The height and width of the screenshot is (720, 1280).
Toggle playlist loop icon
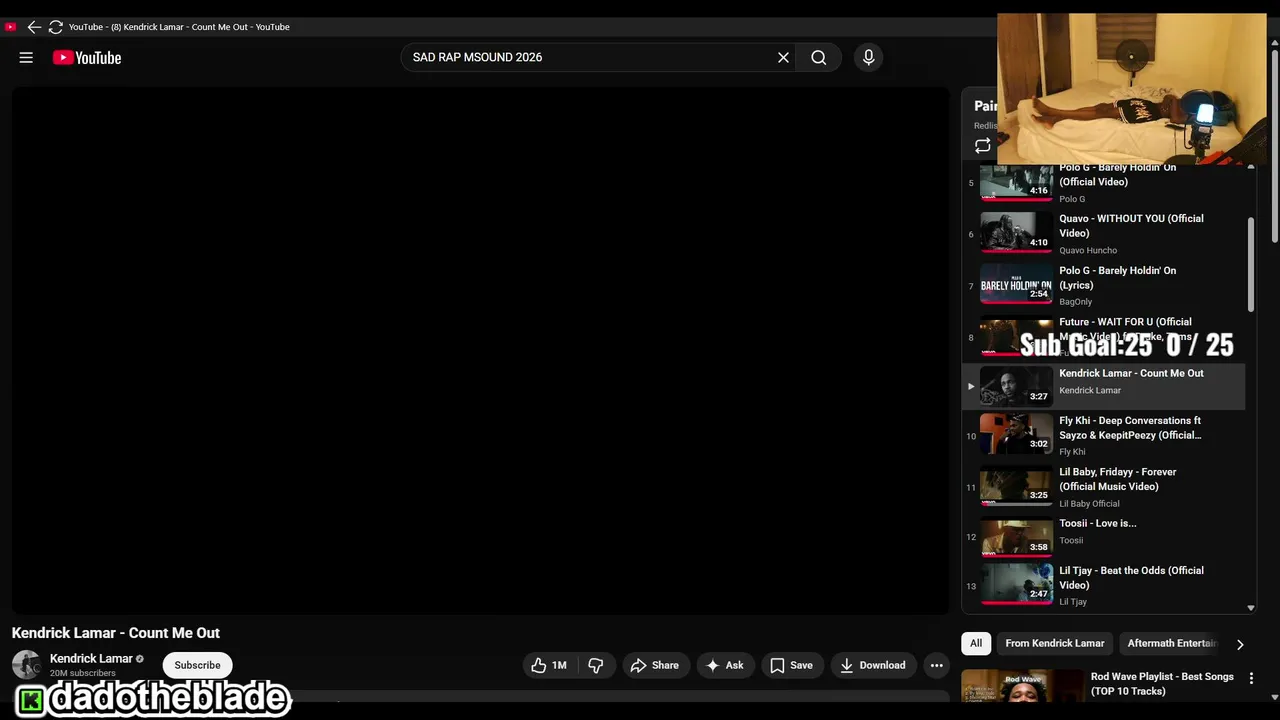tap(983, 146)
